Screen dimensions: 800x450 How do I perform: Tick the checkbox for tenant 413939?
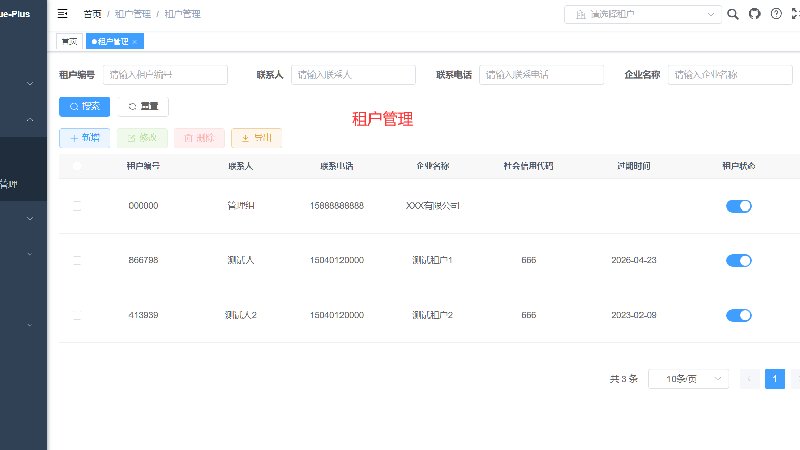click(x=77, y=315)
